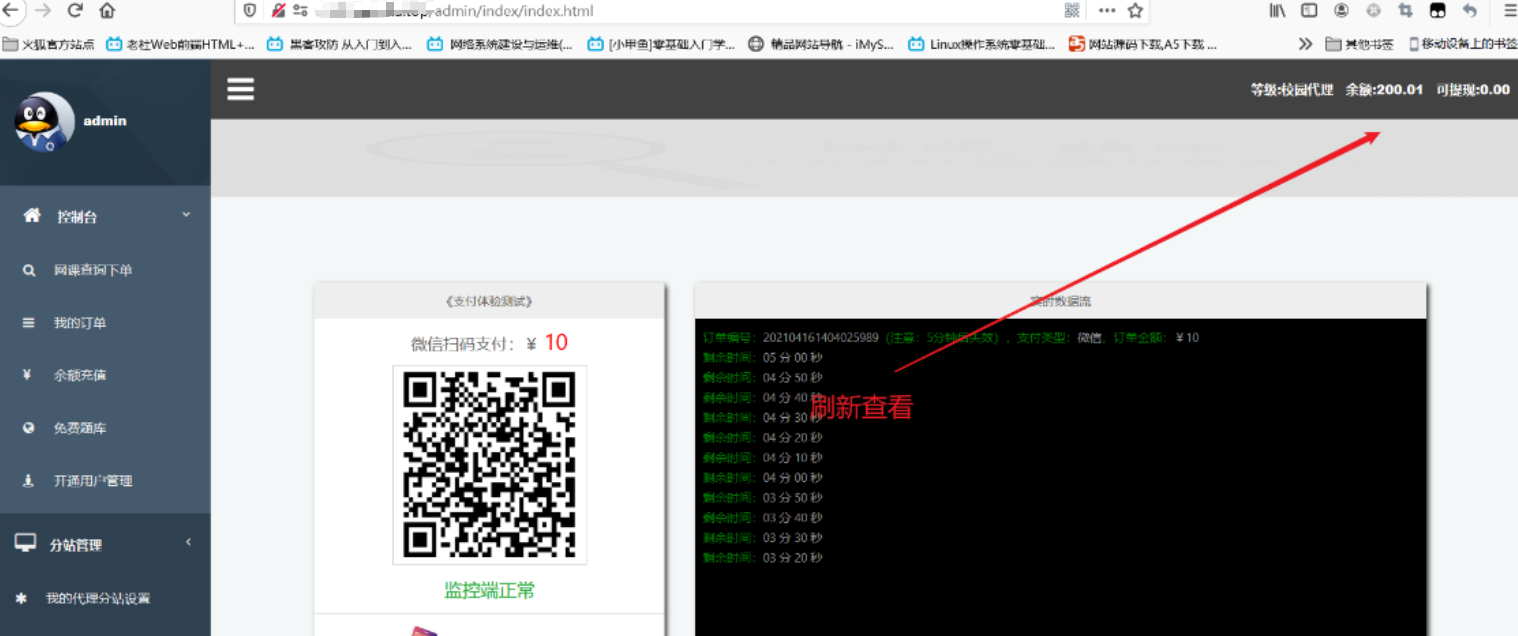The width and height of the screenshot is (1518, 636).
Task: Click the house icon beside 控制台
Action: click(32, 215)
